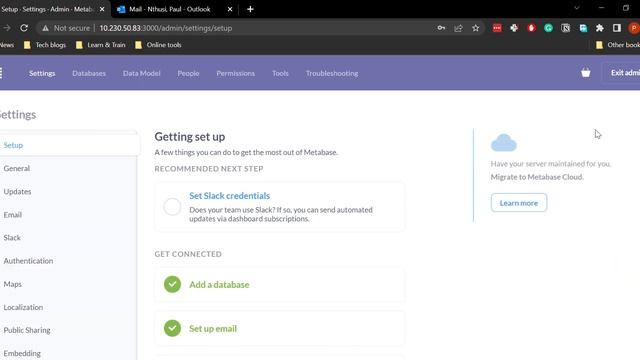This screenshot has width=640, height=360.
Task: Select Authentication in settings sidebar
Action: point(68,261)
